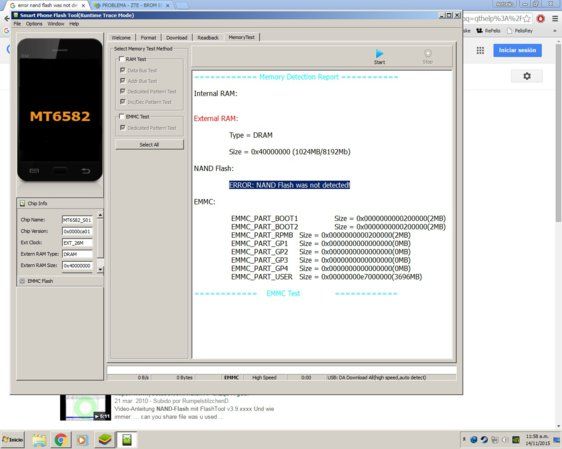
Task: Click the Flash Tool title bar icon
Action: click(16, 15)
